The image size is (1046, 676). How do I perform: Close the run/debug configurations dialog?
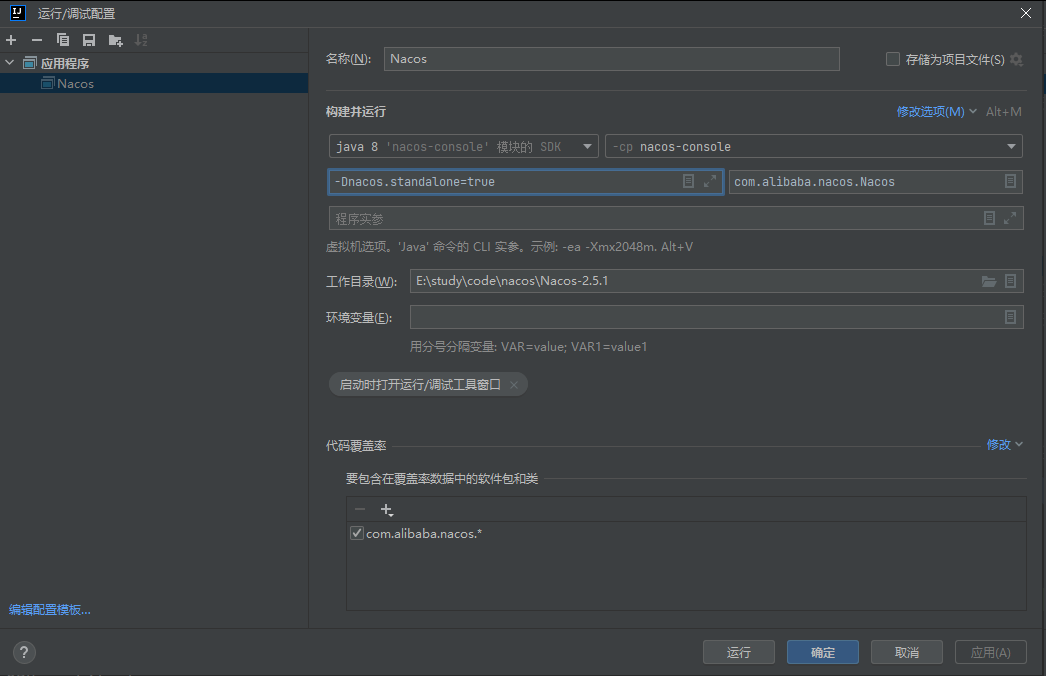coord(1025,13)
